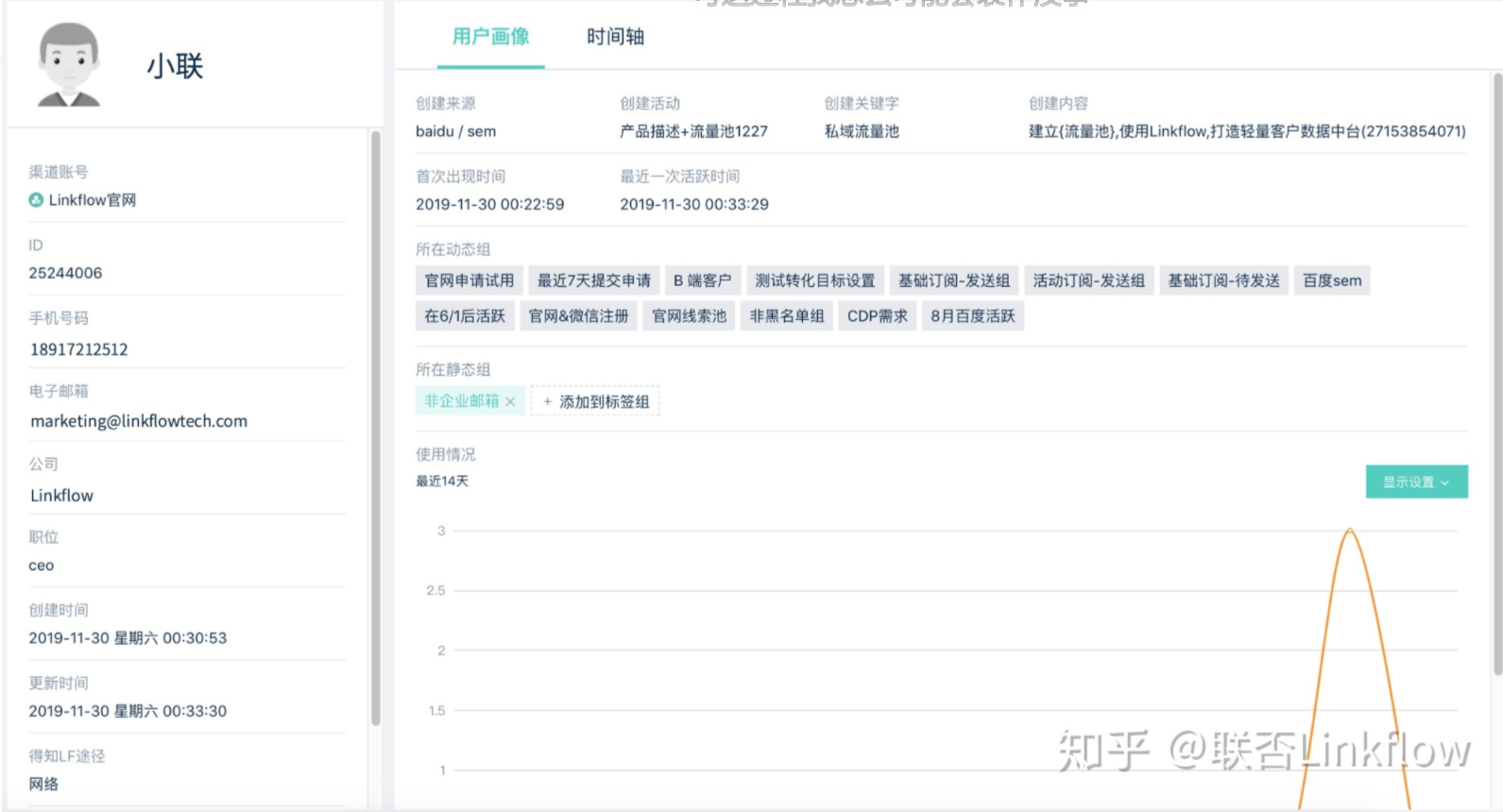Click the 最近7天提交申请 tag

[594, 280]
